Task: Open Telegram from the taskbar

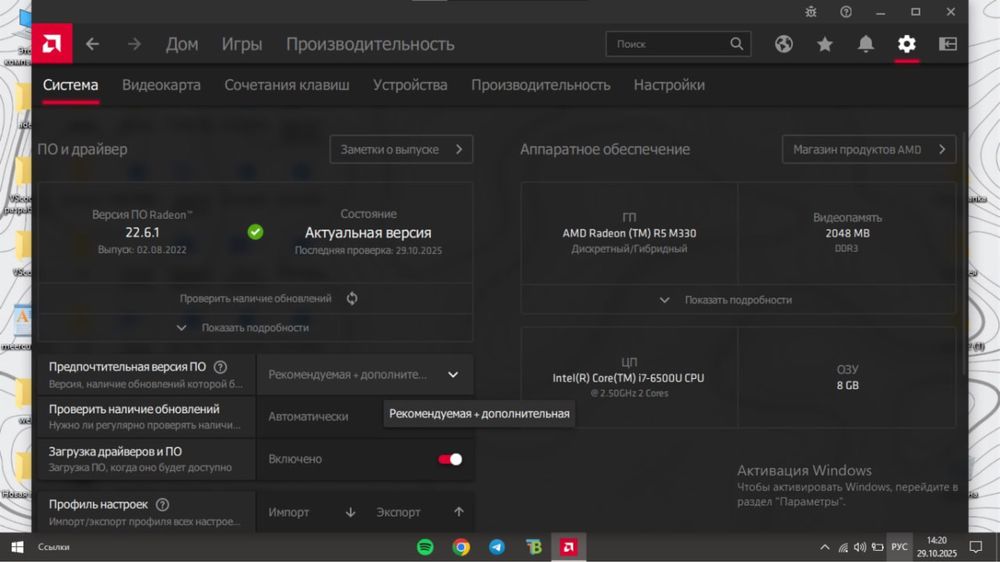Action: tap(497, 547)
